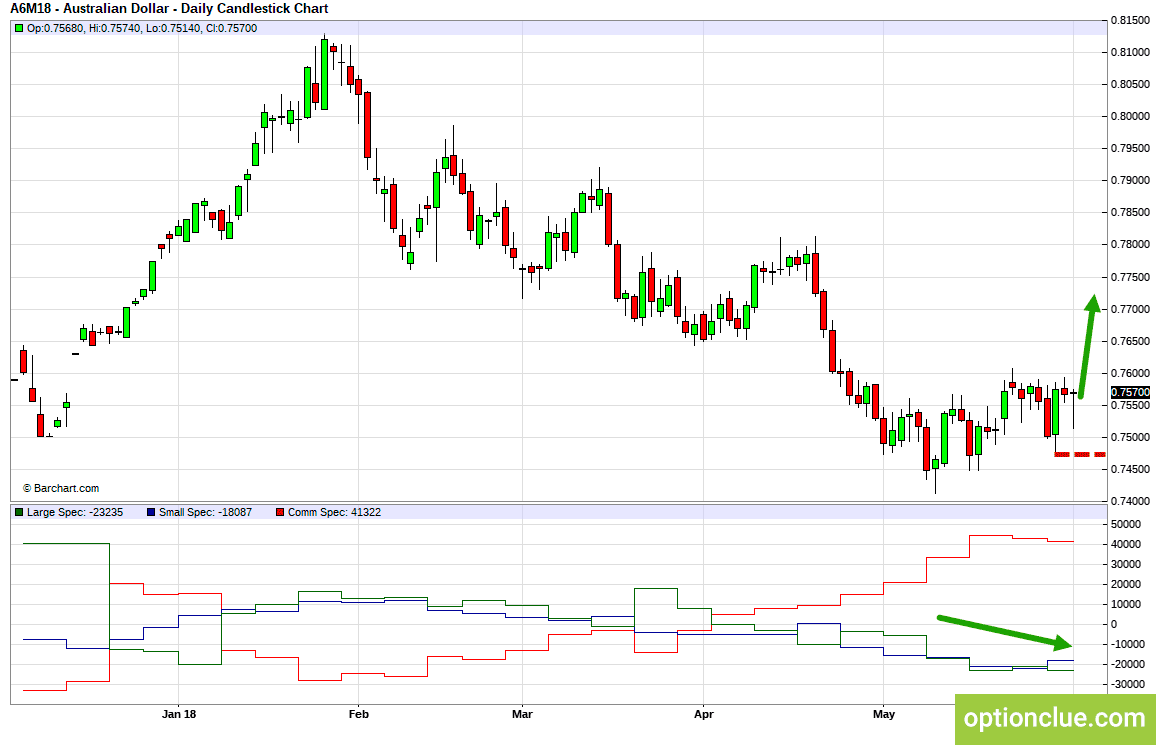The width and height of the screenshot is (1156, 745).
Task: Click the 20000 label on the spec axis
Action: click(1124, 584)
